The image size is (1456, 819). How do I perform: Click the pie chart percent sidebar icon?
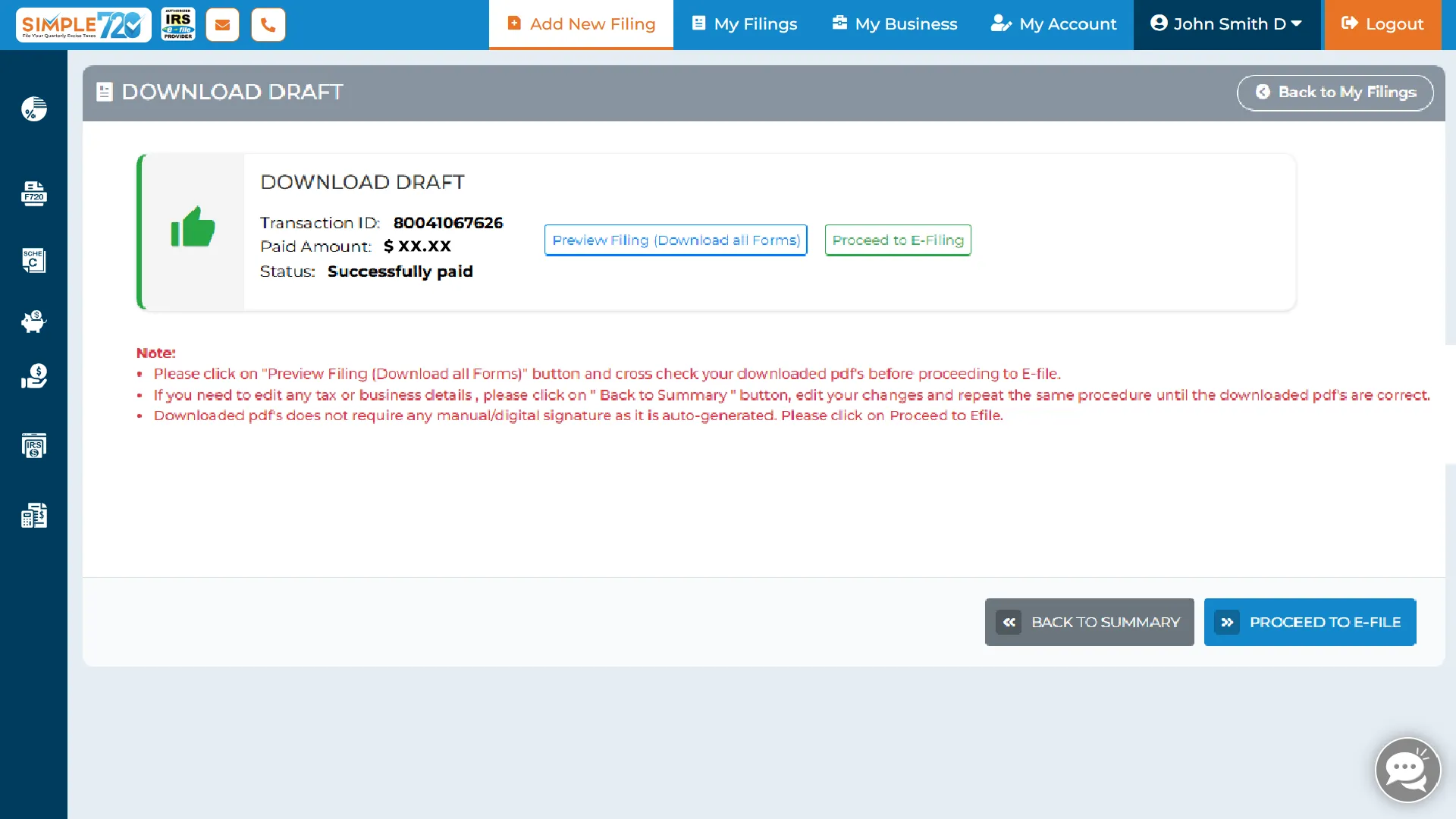(x=33, y=109)
